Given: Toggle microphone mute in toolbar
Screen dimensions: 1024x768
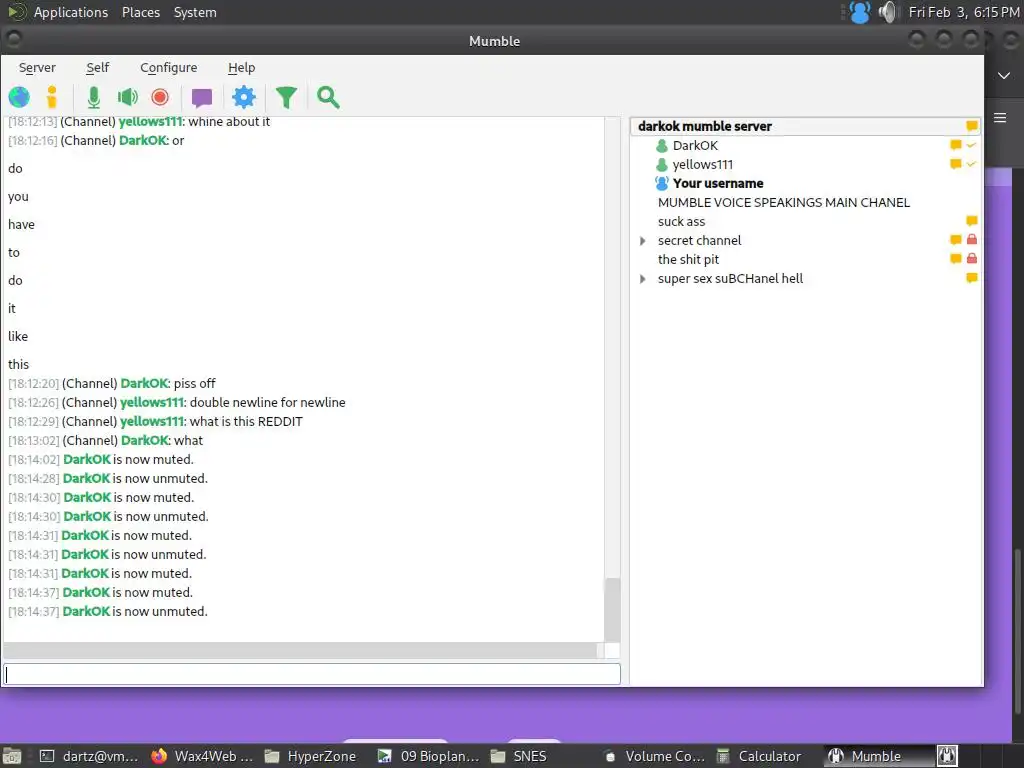Looking at the screenshot, I should [x=93, y=97].
